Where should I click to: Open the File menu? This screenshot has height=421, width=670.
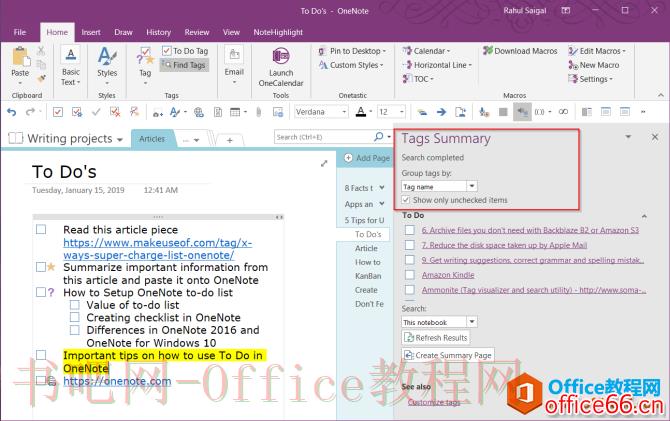point(20,32)
